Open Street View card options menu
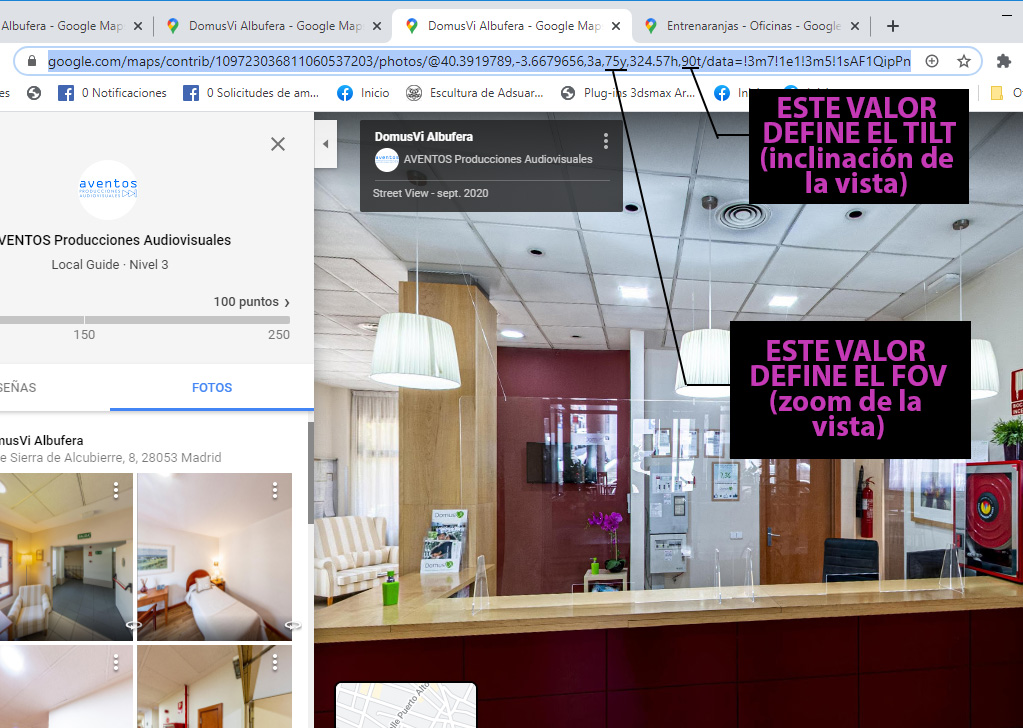The height and width of the screenshot is (728, 1023). tap(606, 141)
